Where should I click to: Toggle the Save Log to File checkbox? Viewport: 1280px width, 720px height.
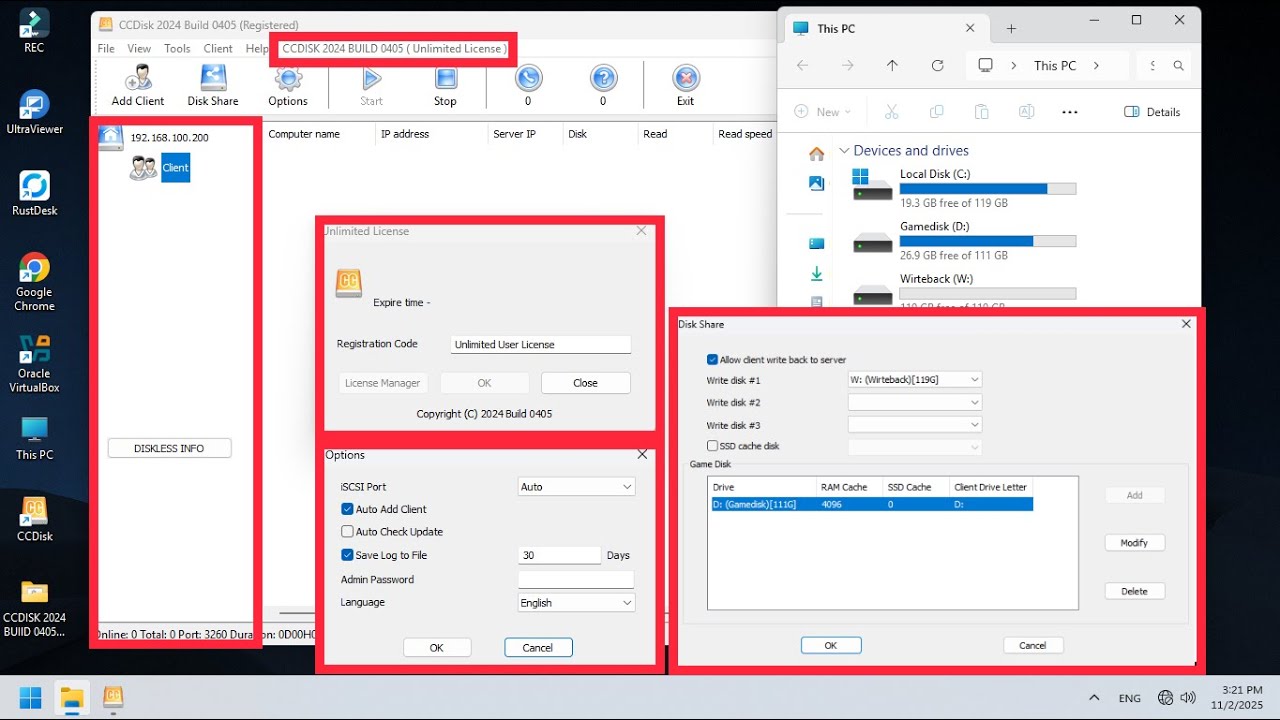pos(347,555)
